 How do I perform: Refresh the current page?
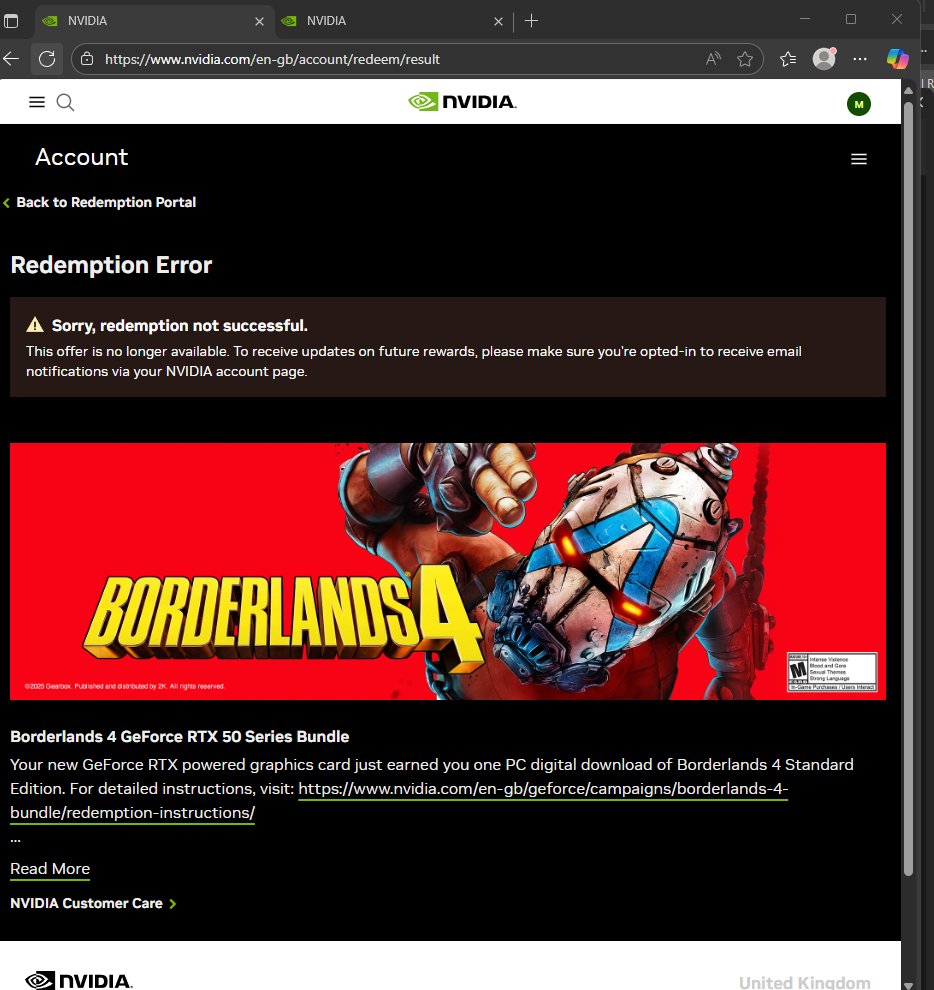tap(47, 59)
